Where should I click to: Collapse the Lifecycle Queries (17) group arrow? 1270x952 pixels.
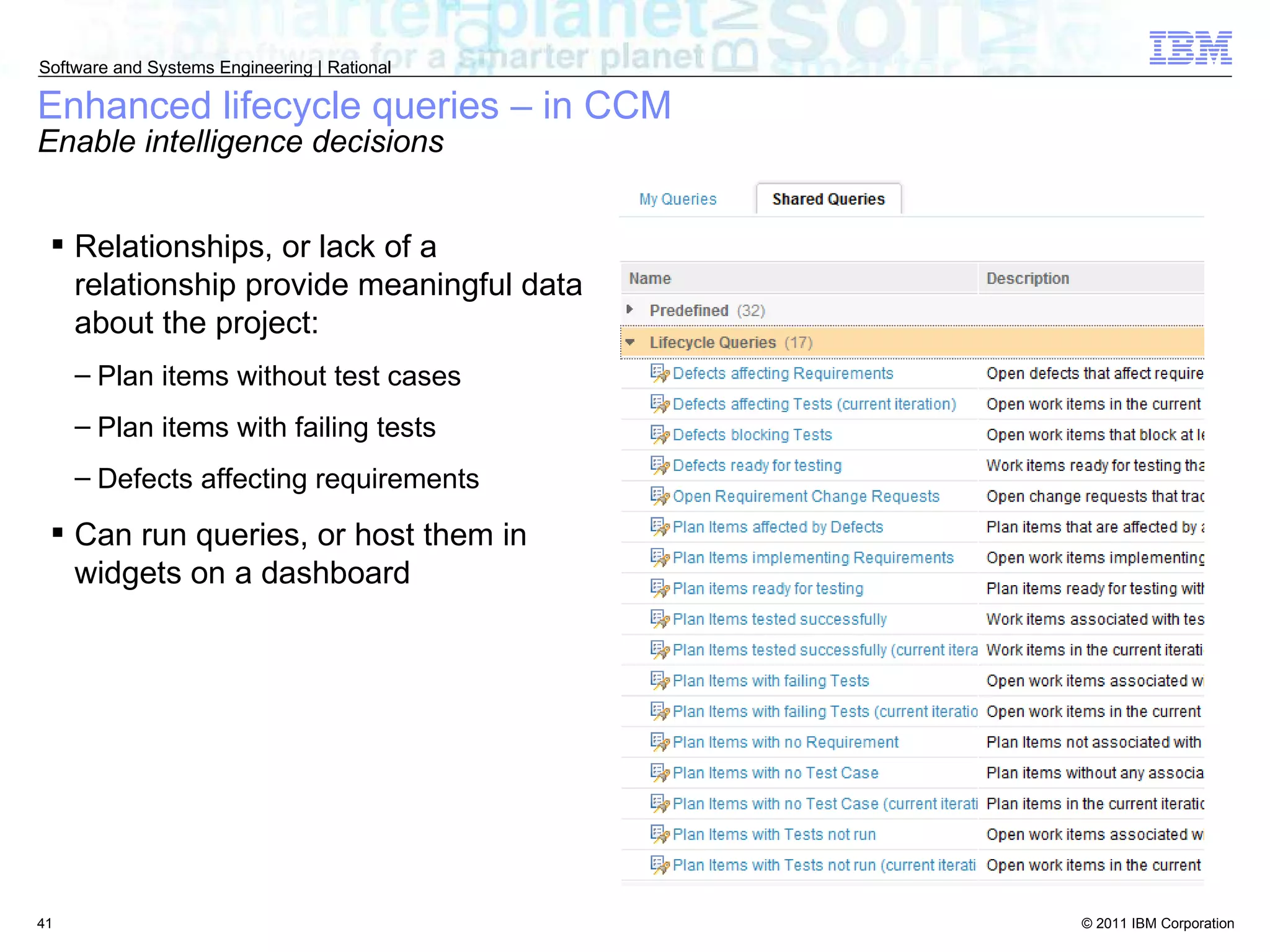click(630, 342)
